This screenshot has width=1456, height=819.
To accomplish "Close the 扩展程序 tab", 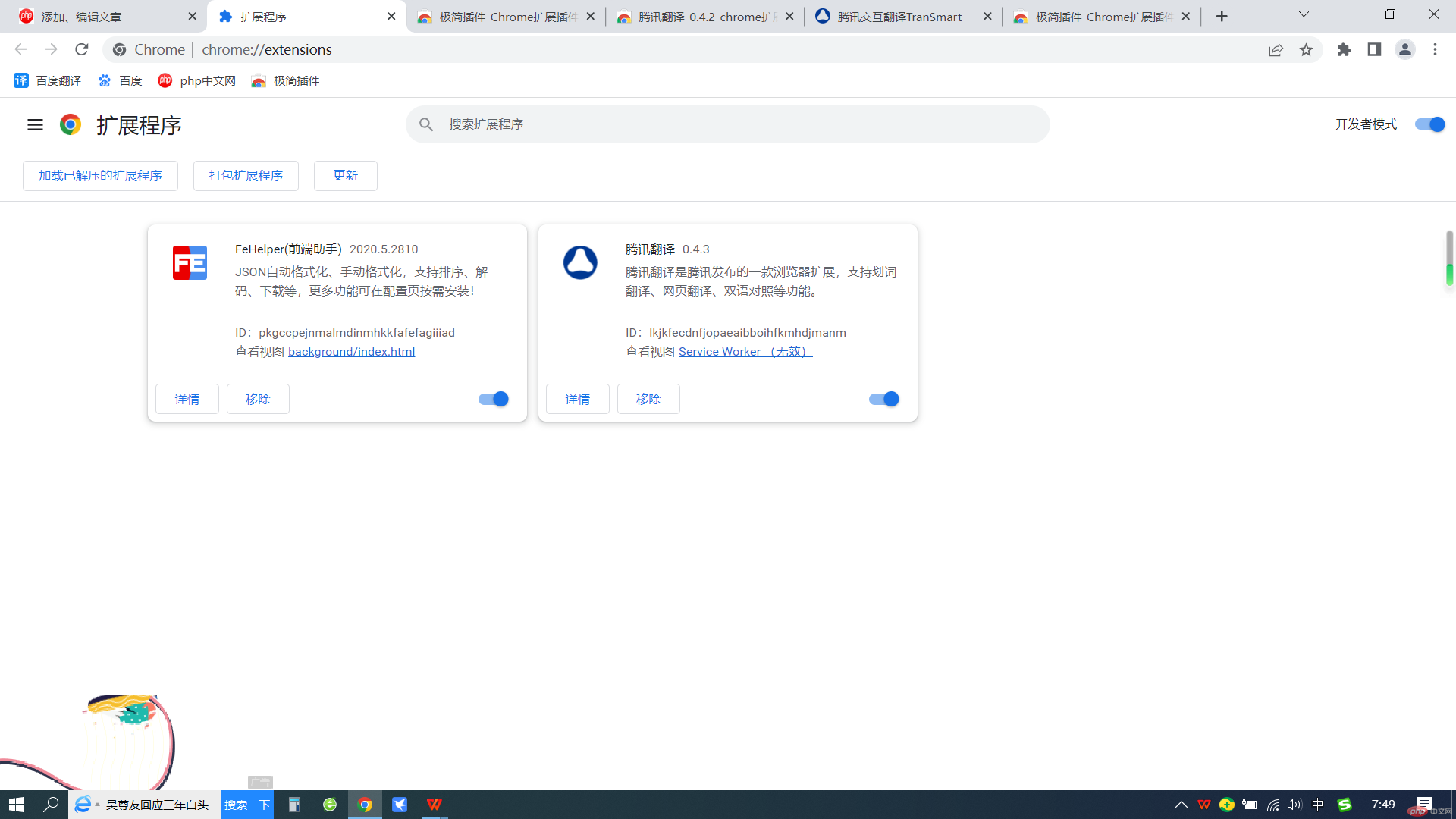I will click(391, 16).
